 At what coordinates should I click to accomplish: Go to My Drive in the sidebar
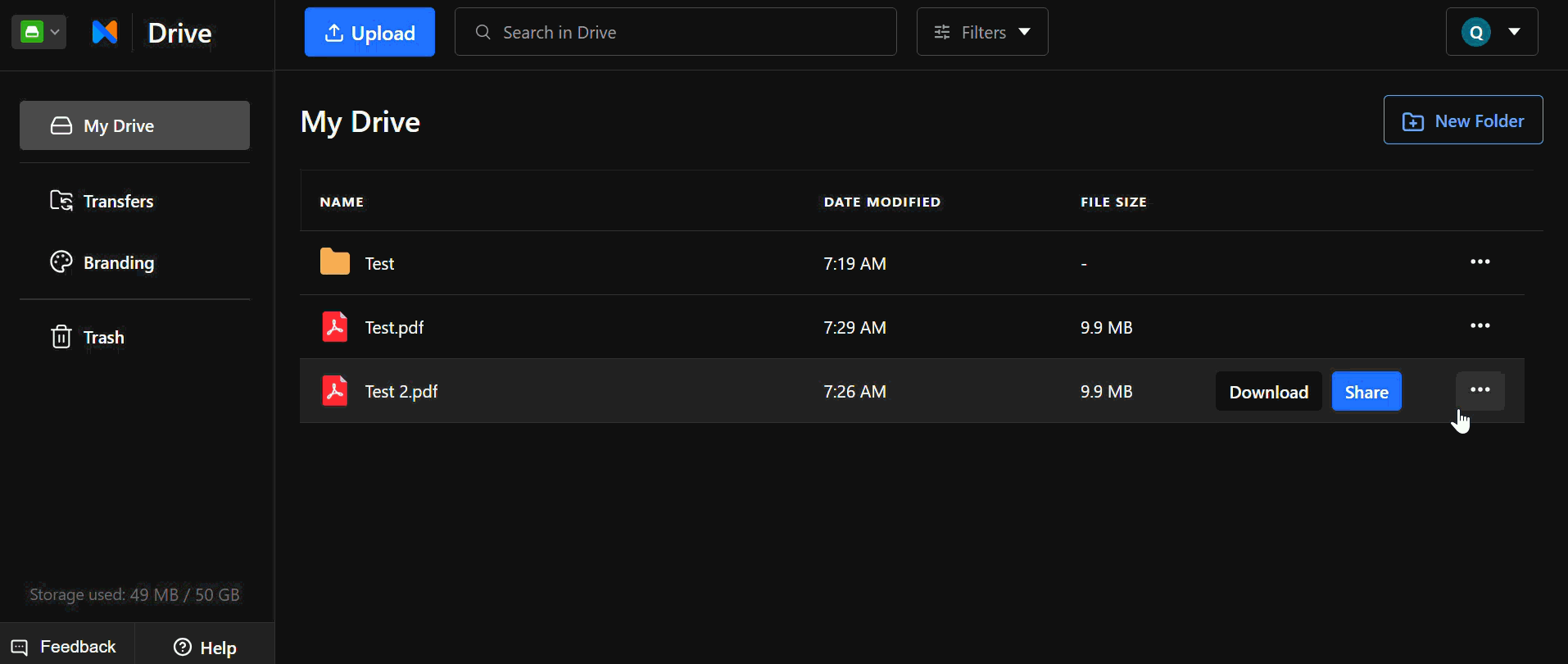point(134,125)
